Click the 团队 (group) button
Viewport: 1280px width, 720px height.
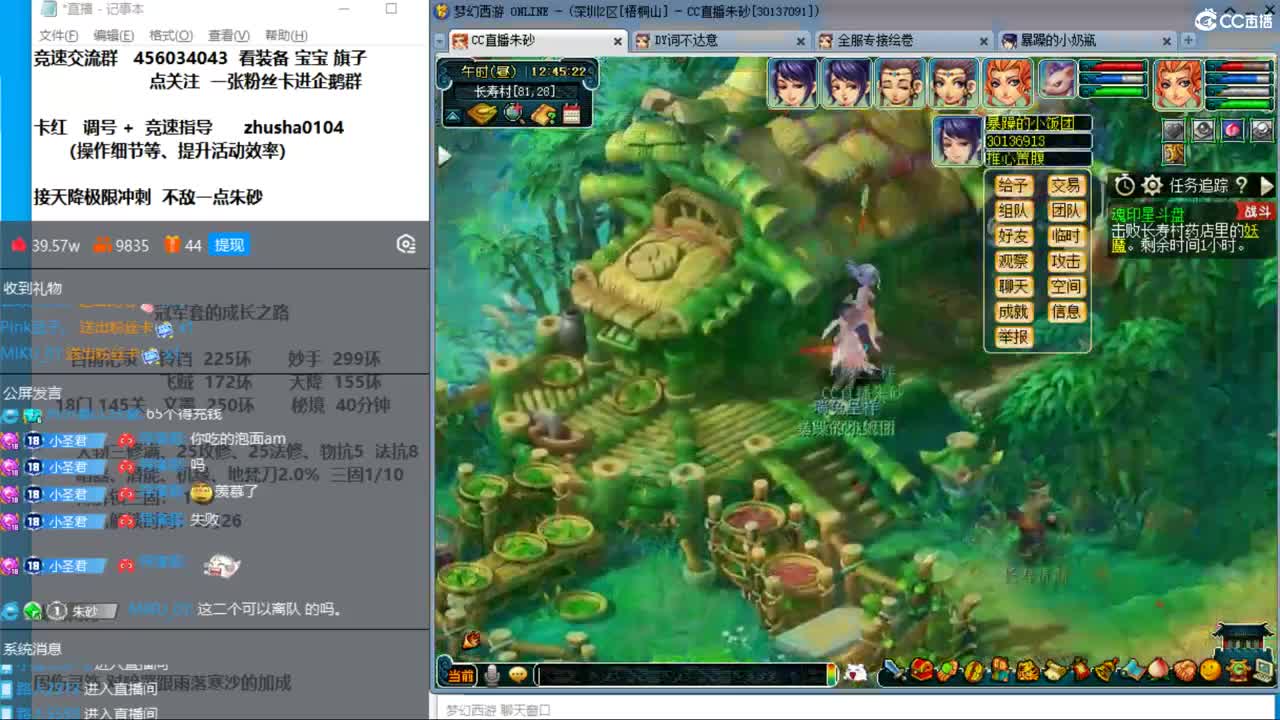pos(1066,211)
